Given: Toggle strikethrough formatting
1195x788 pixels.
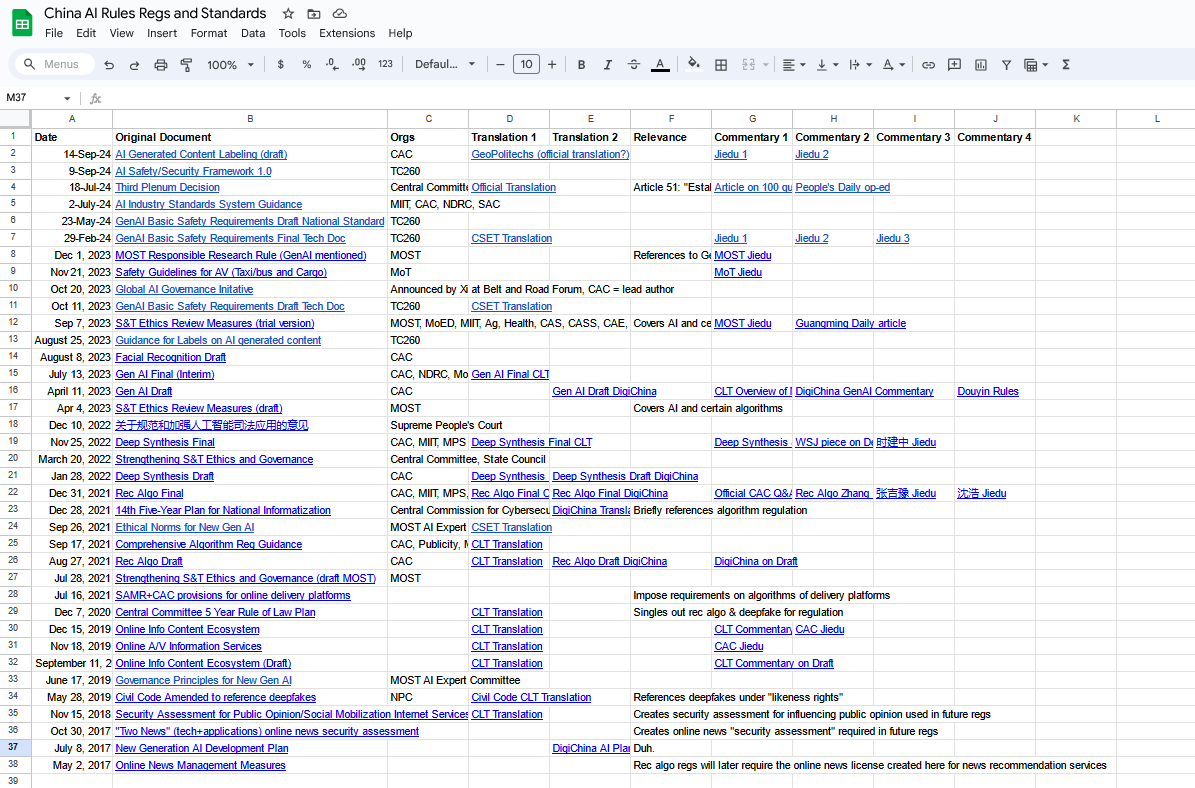Looking at the screenshot, I should pyautogui.click(x=633, y=65).
